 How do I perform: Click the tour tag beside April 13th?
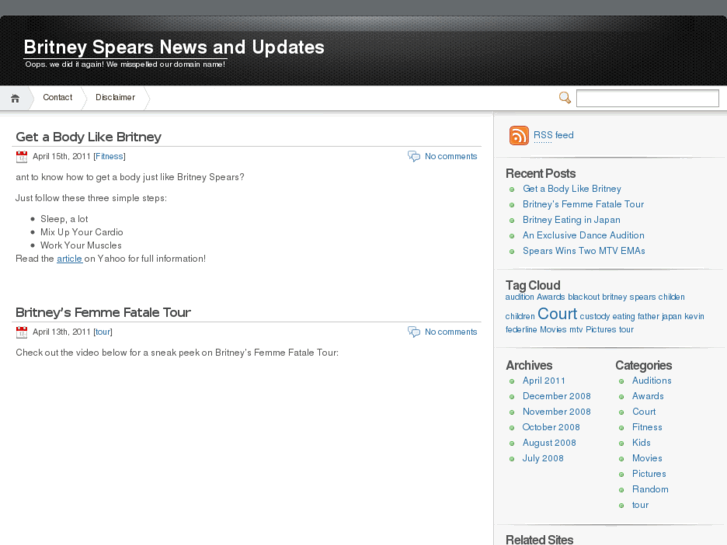tap(103, 332)
